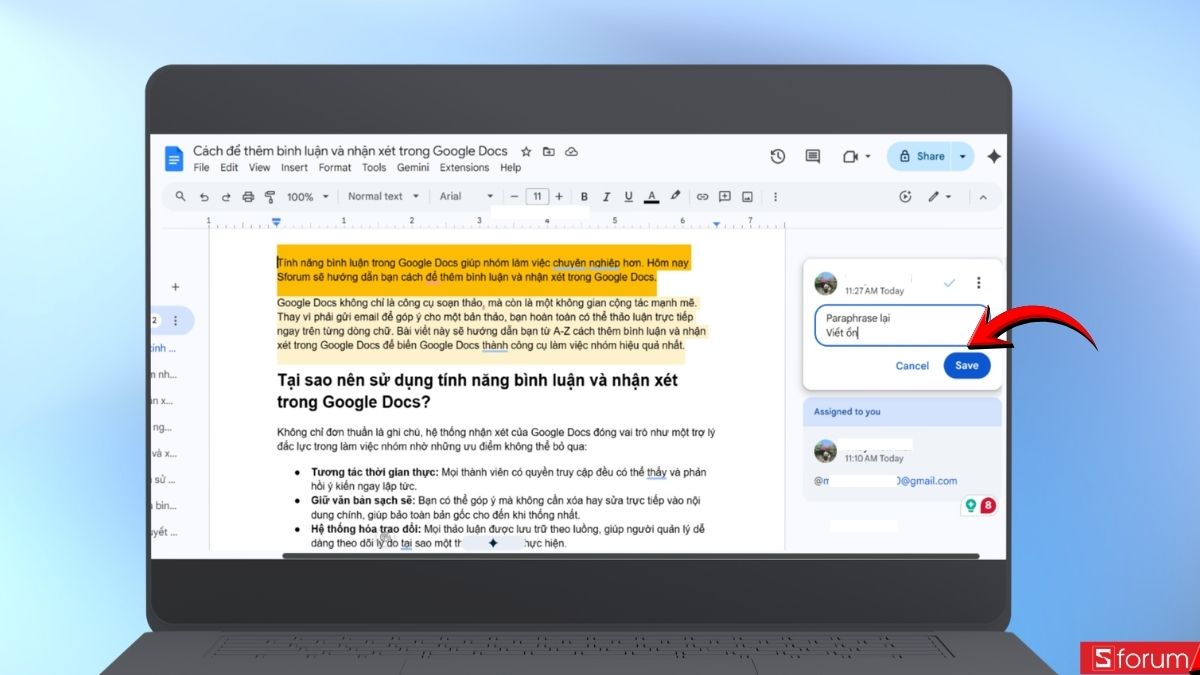Click the green lightbulb extension icon
The height and width of the screenshot is (675, 1200).
[970, 506]
